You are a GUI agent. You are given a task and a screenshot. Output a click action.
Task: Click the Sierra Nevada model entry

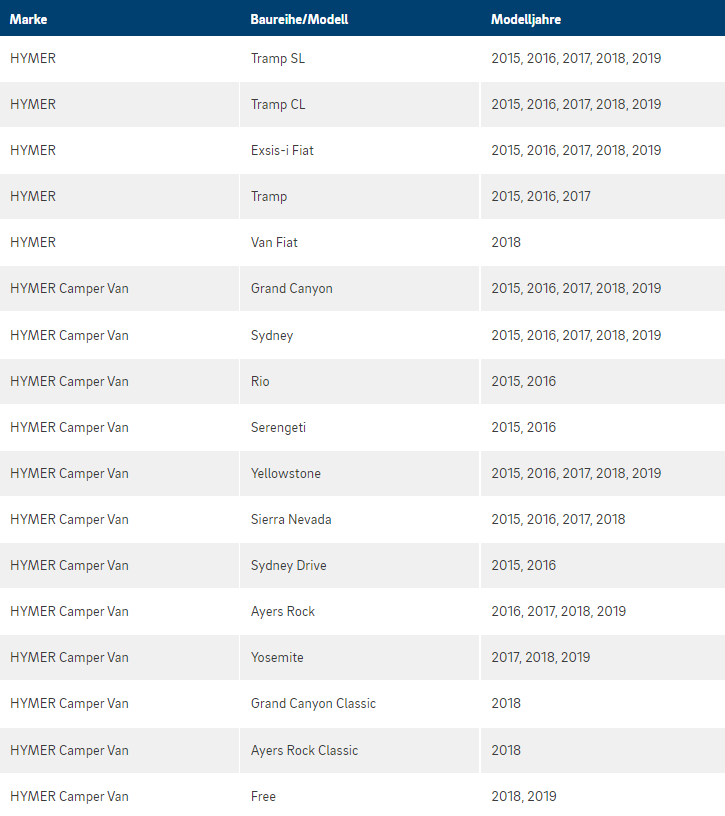[291, 519]
